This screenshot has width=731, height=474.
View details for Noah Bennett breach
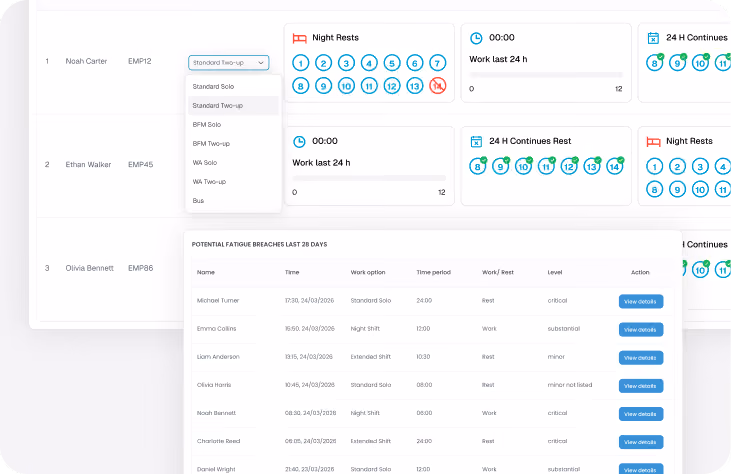point(641,414)
